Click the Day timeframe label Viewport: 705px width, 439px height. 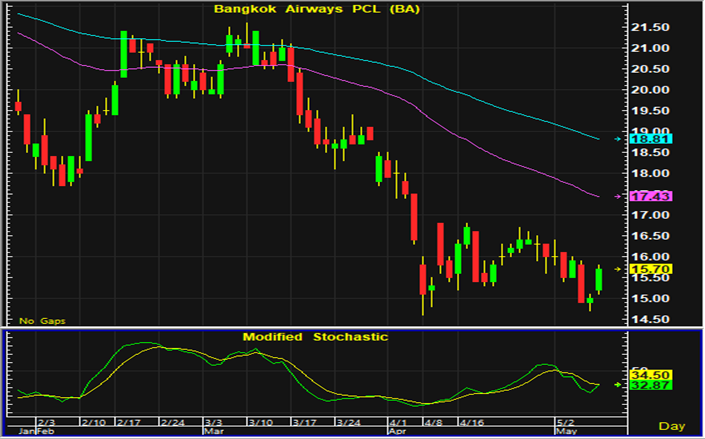[672, 426]
